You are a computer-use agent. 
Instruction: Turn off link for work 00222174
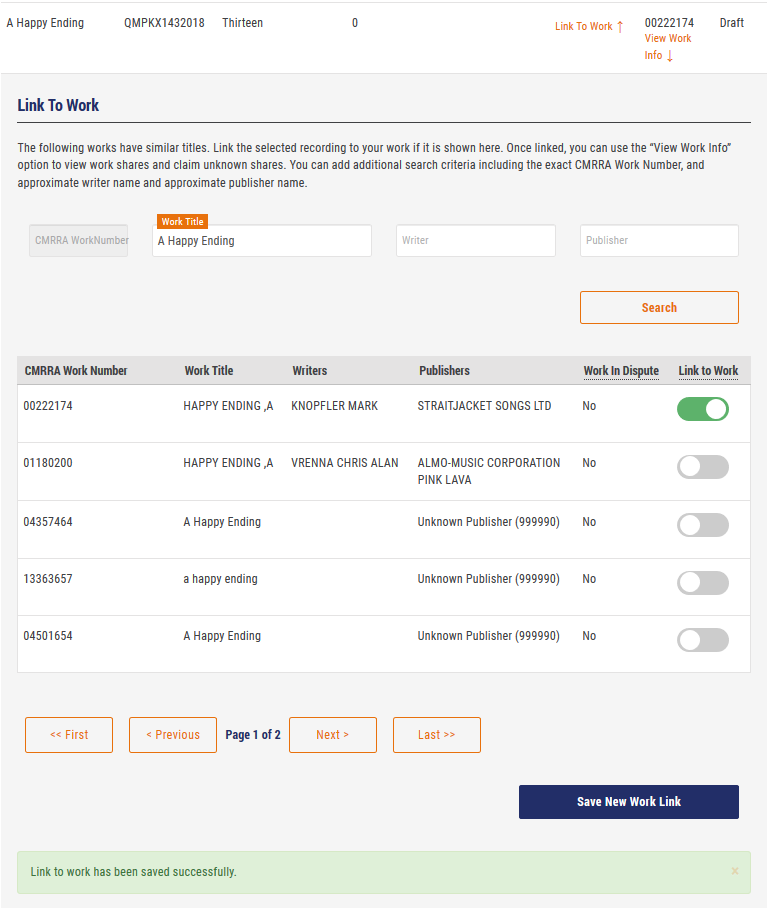[x=703, y=409]
